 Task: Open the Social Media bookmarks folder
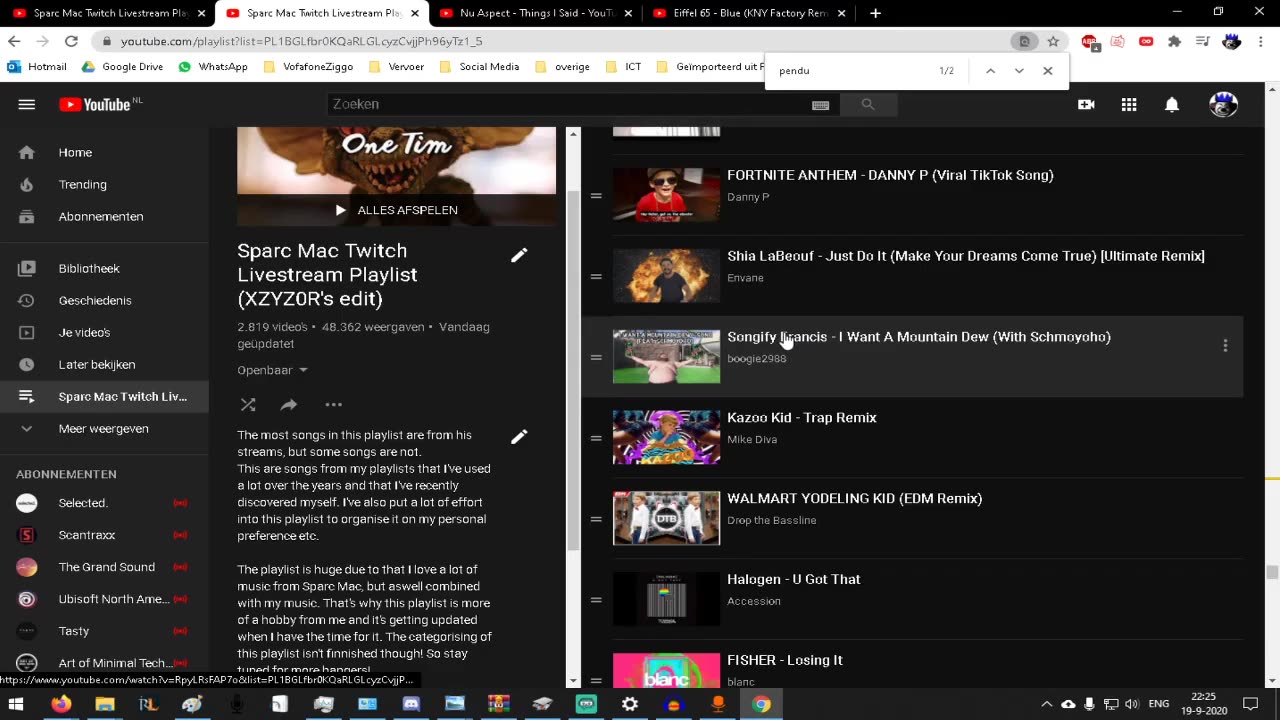(x=479, y=67)
